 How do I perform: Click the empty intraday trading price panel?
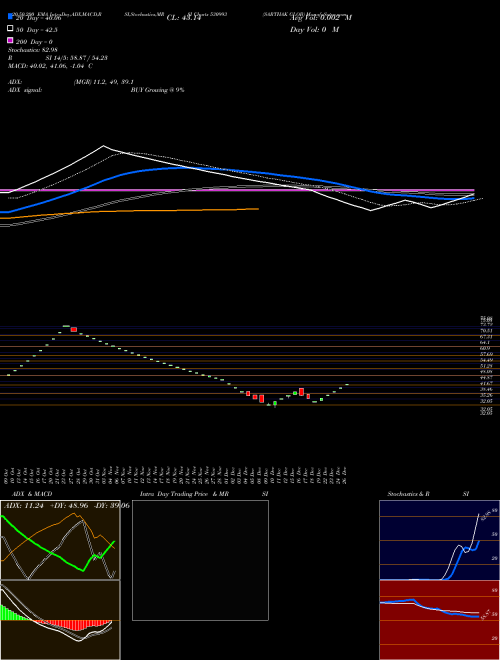(200, 560)
